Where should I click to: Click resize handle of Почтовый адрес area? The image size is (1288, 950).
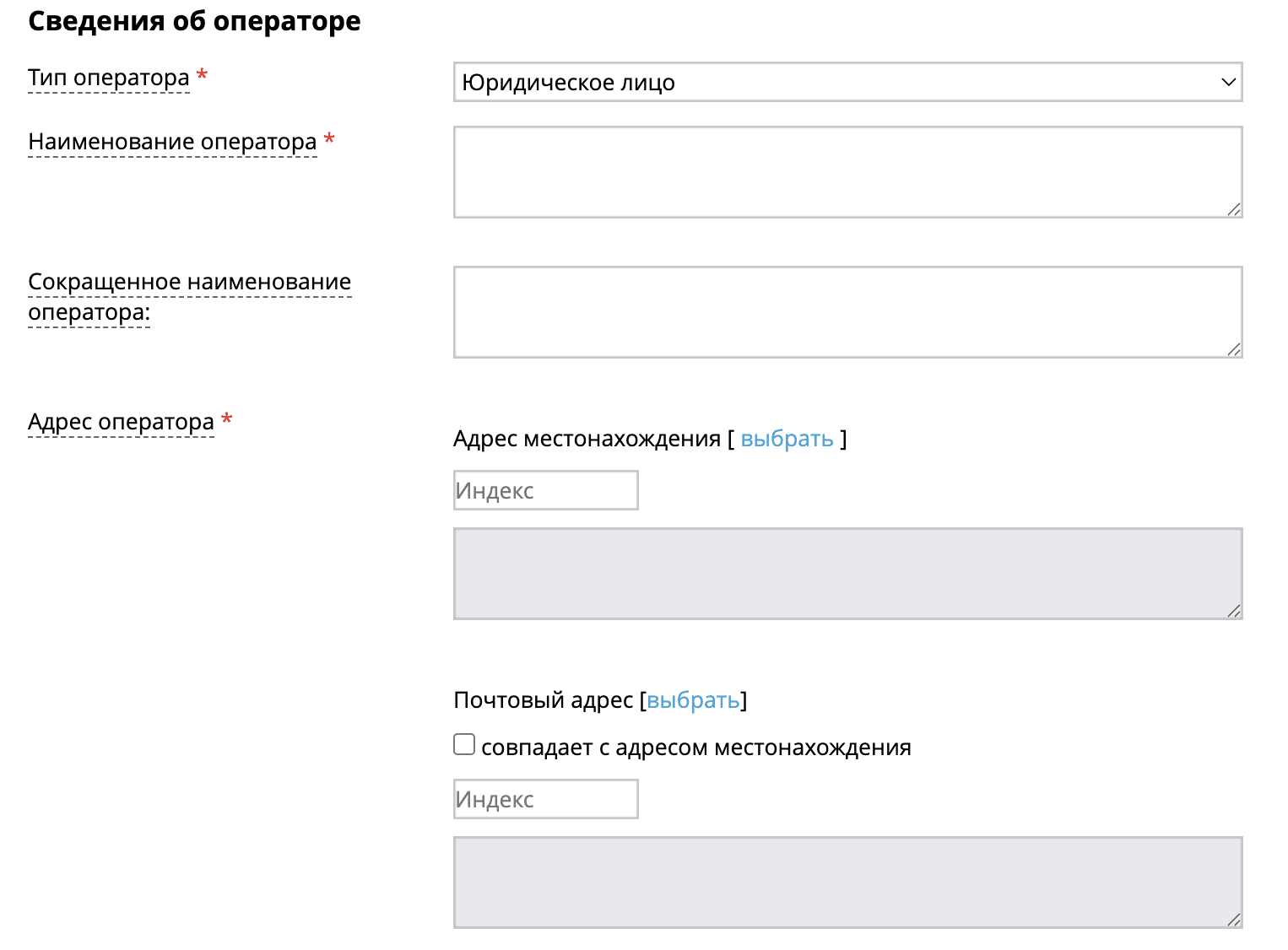(x=1234, y=920)
